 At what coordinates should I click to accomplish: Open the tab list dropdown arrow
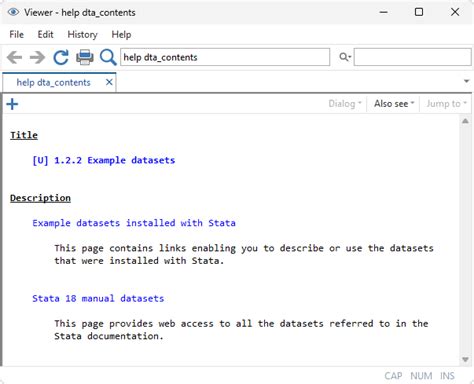coord(466,81)
